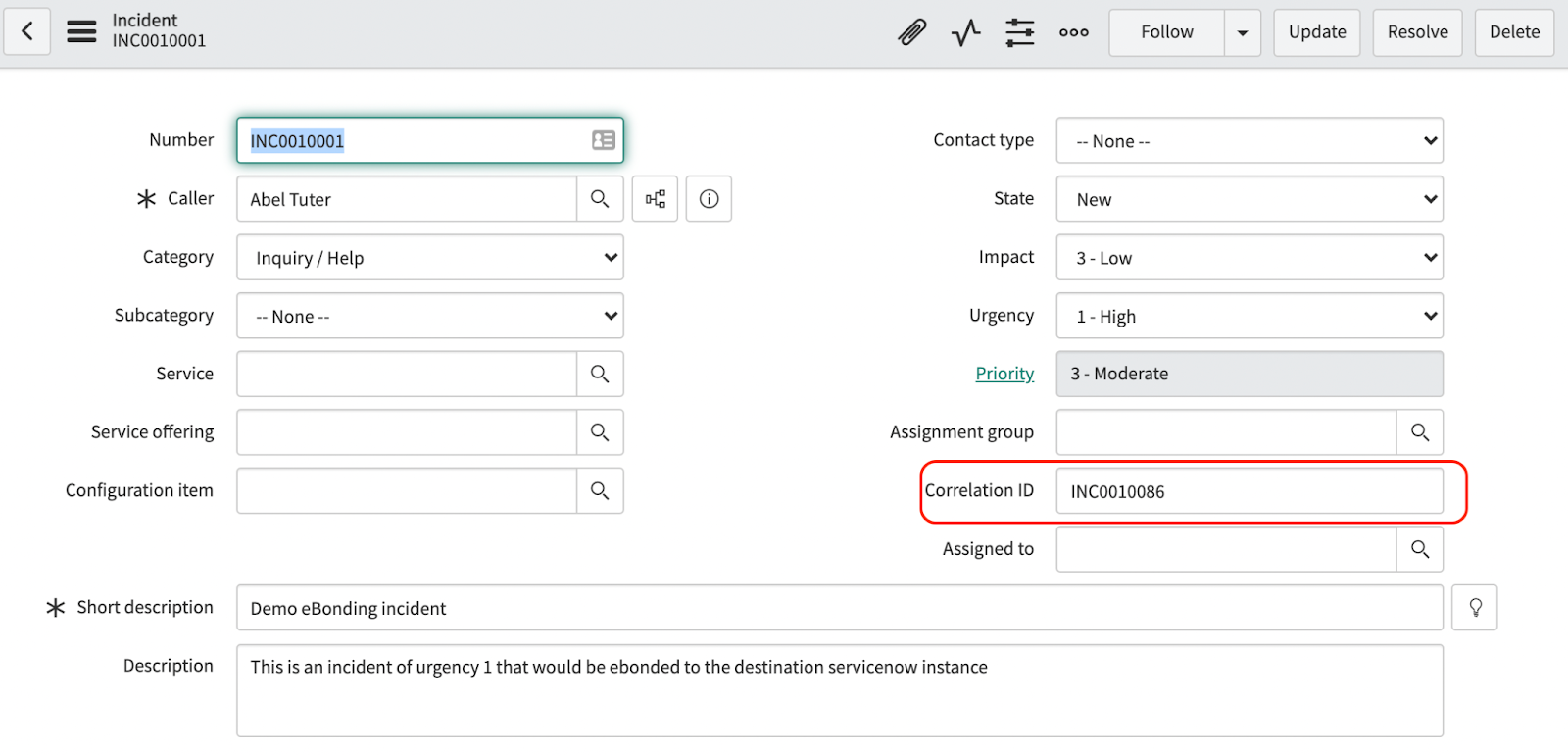Click the Assigned to input field
This screenshot has height=755, width=1568.
tap(1227, 549)
